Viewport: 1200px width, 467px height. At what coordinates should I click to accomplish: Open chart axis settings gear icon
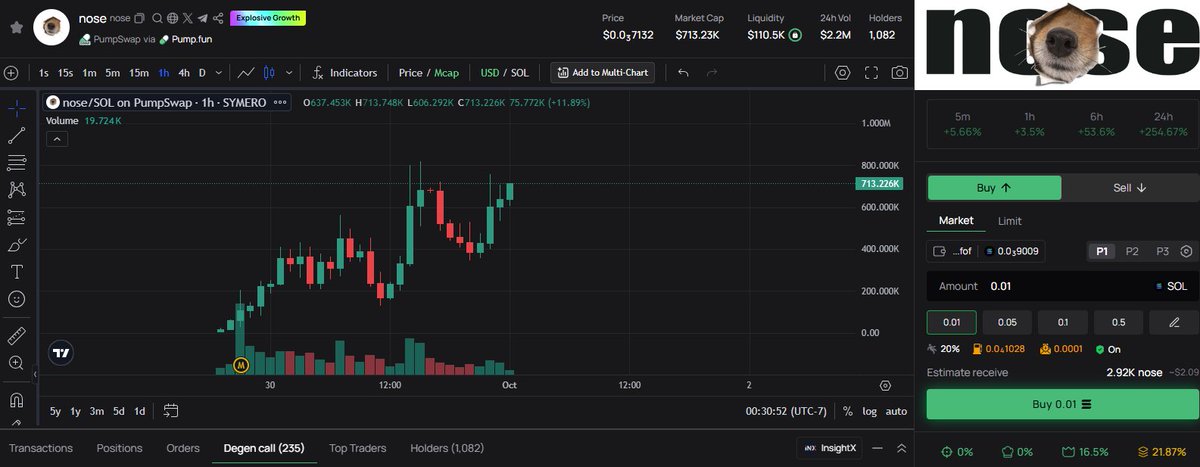(x=885, y=385)
